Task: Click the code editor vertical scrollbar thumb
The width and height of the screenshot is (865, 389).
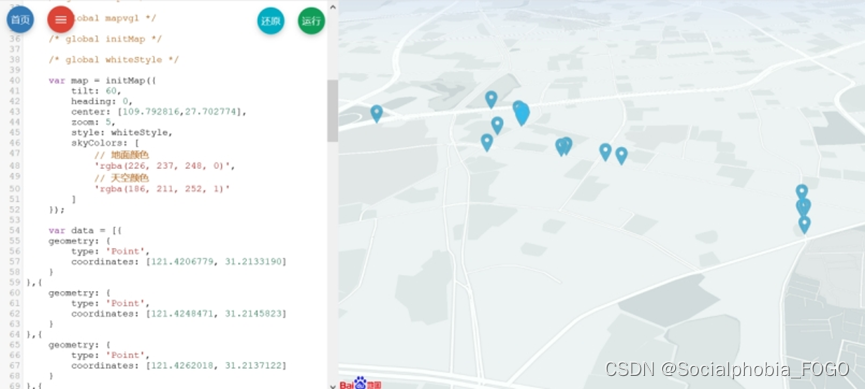Action: point(333,110)
